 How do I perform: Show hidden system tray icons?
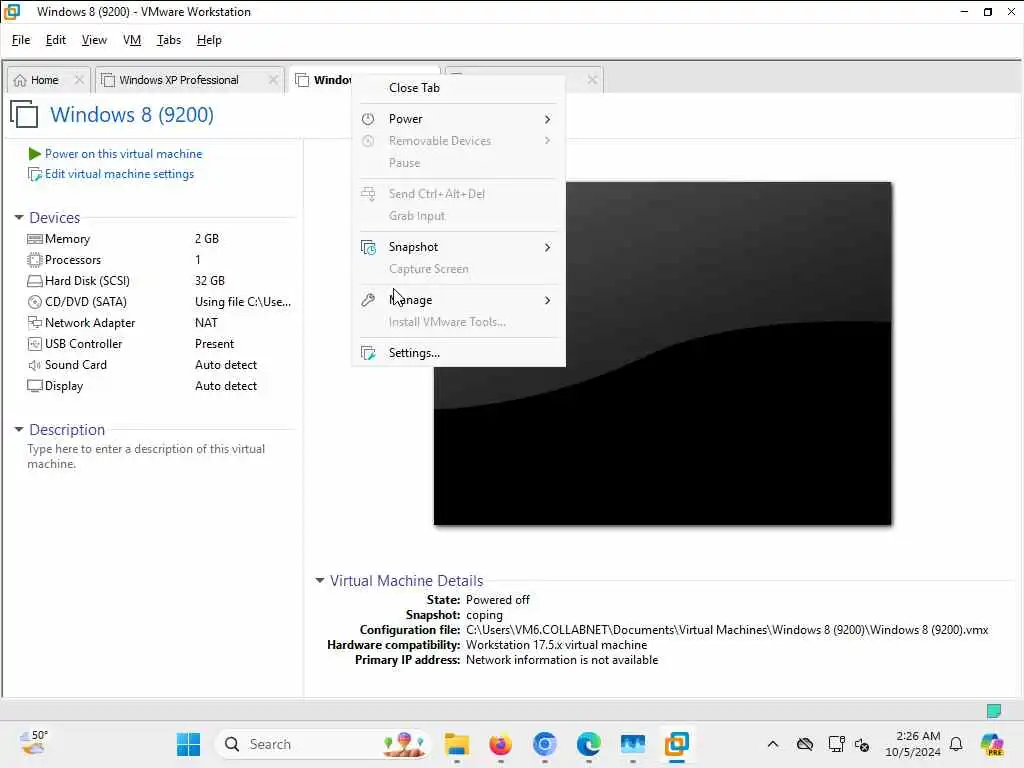tap(773, 744)
